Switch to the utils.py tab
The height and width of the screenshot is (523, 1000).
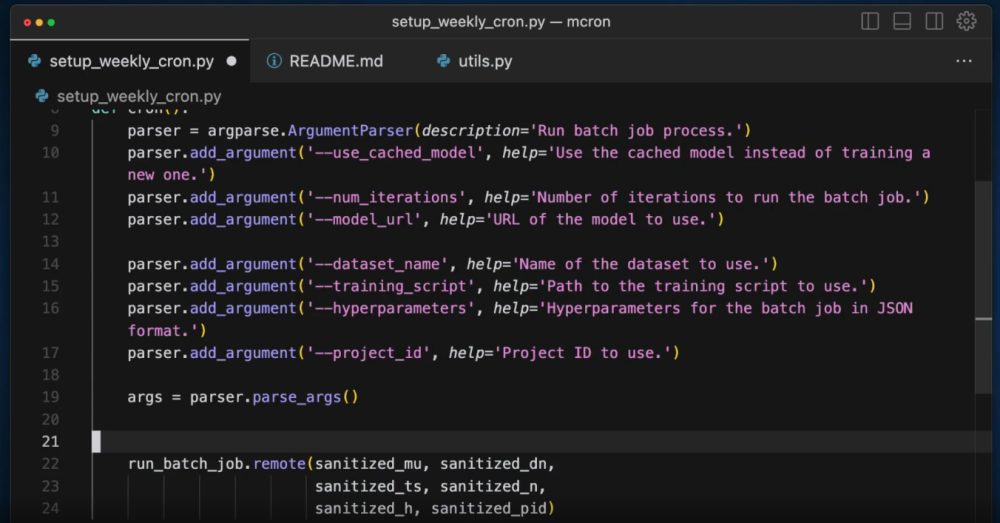(485, 61)
